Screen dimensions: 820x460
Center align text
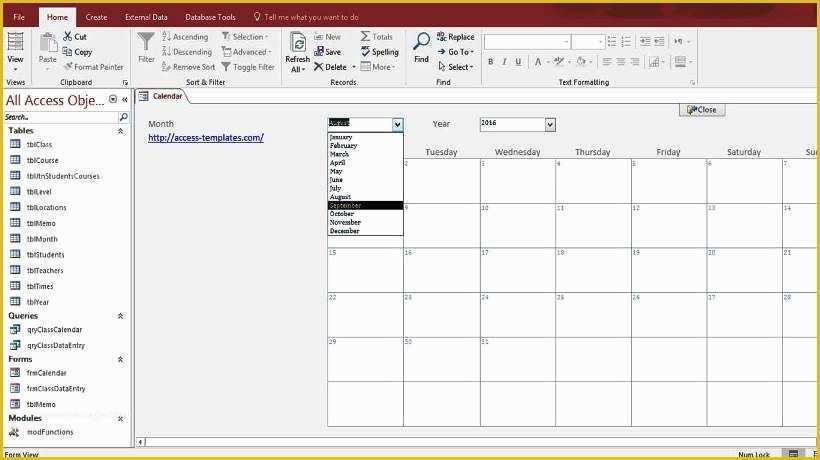pyautogui.click(x=621, y=62)
